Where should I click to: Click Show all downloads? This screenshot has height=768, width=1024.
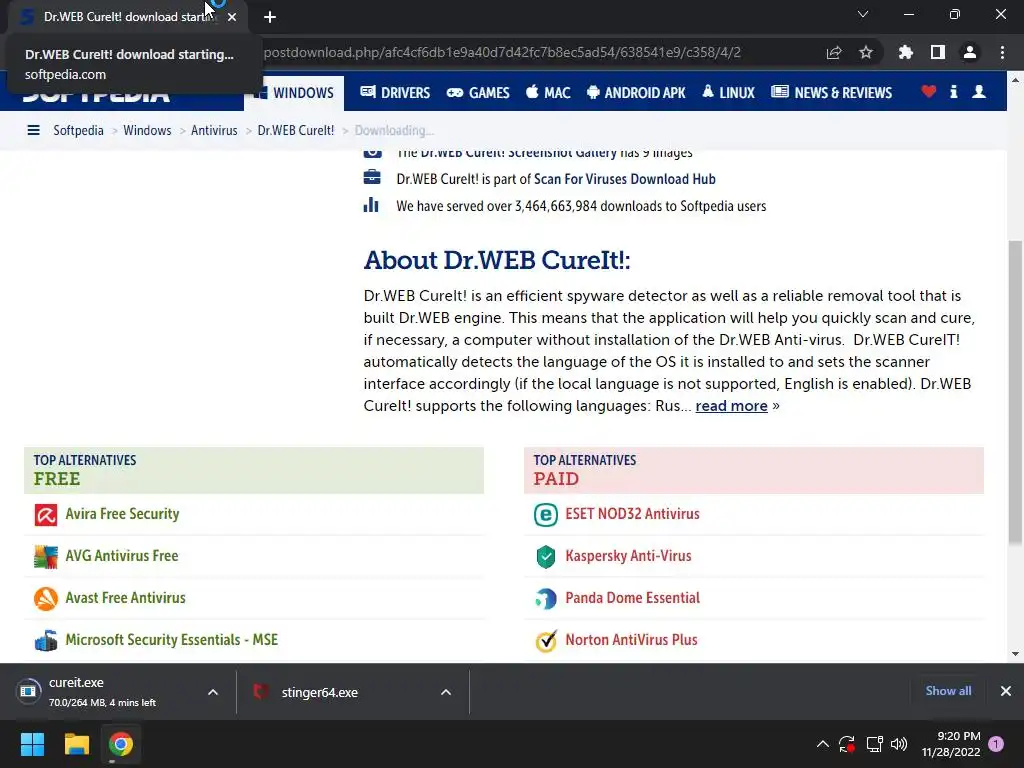pos(948,691)
